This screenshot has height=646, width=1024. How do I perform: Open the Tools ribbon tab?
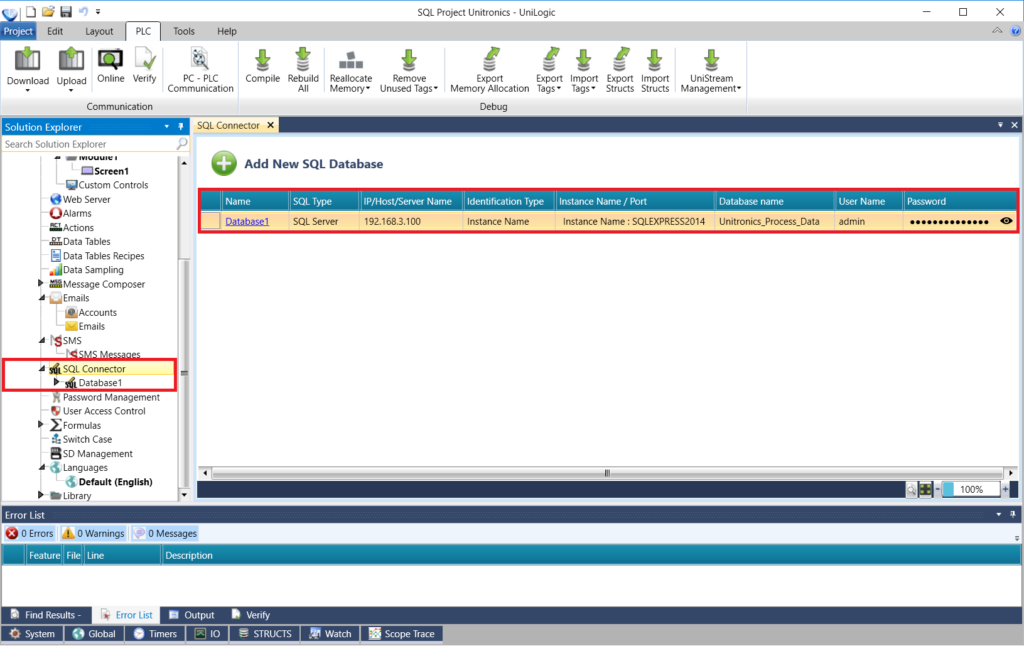click(x=184, y=31)
